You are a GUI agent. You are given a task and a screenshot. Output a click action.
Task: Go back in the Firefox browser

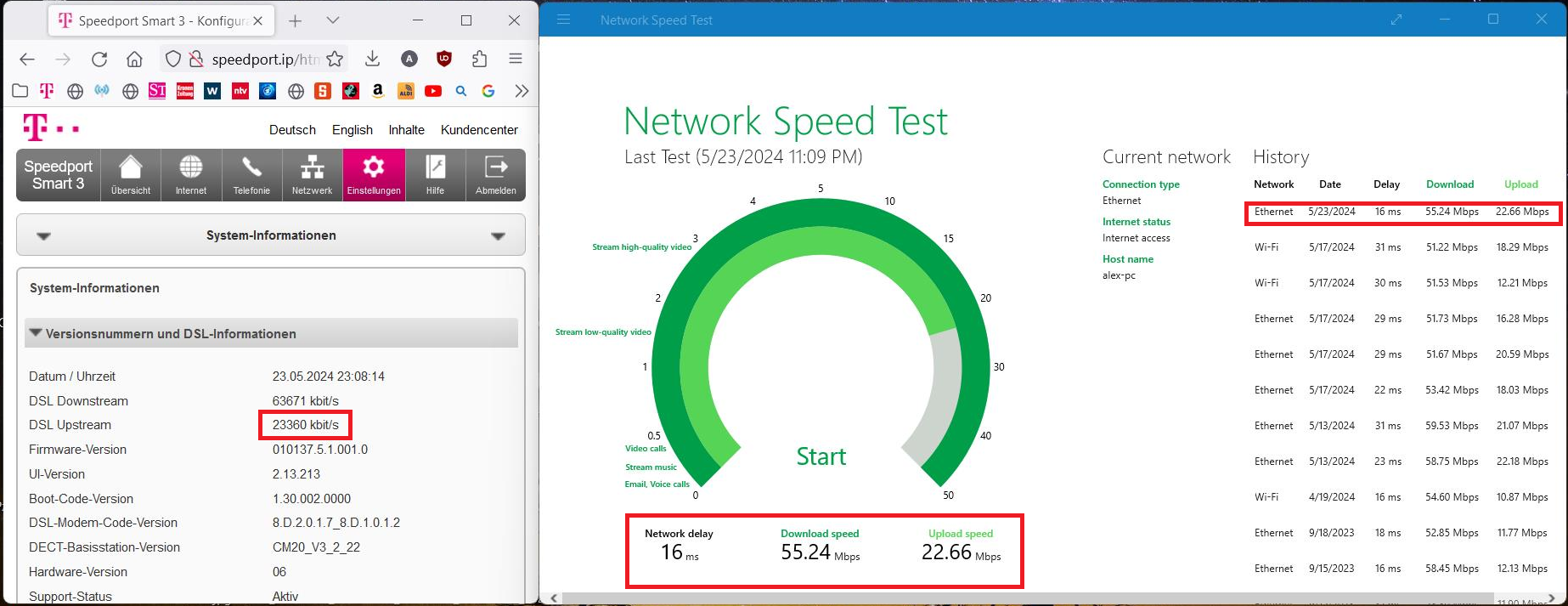coord(27,59)
